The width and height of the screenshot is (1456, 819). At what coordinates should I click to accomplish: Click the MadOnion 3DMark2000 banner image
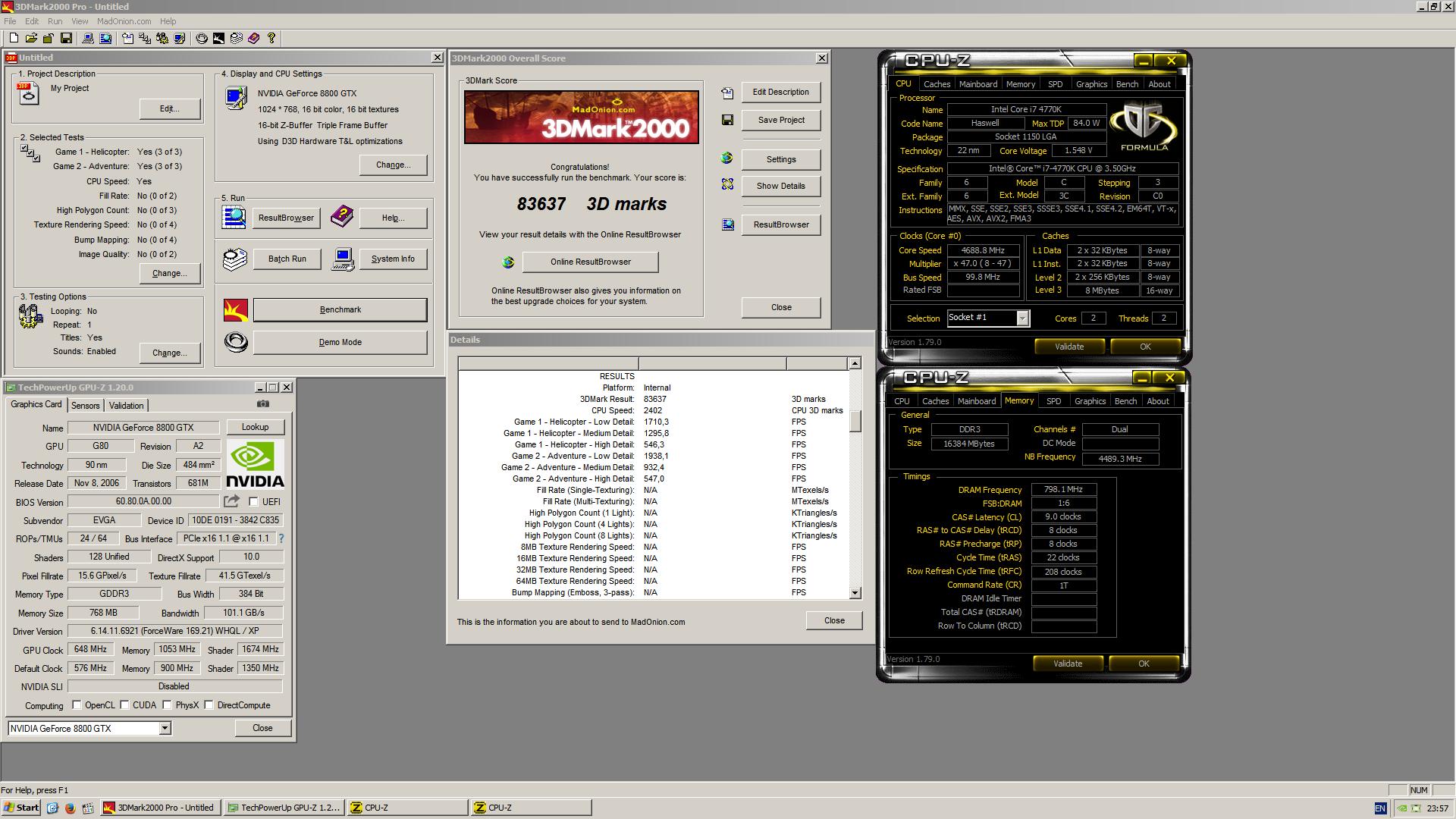581,117
